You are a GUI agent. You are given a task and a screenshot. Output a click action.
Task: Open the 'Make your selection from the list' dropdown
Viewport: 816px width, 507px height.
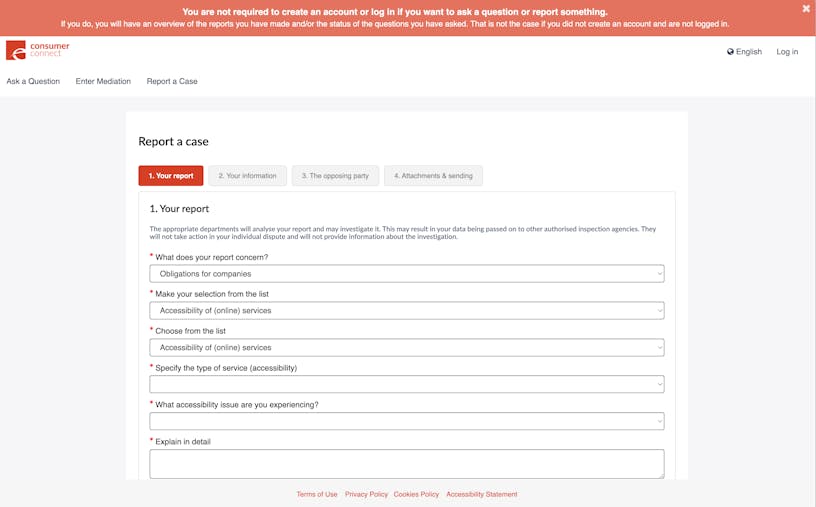tap(407, 311)
